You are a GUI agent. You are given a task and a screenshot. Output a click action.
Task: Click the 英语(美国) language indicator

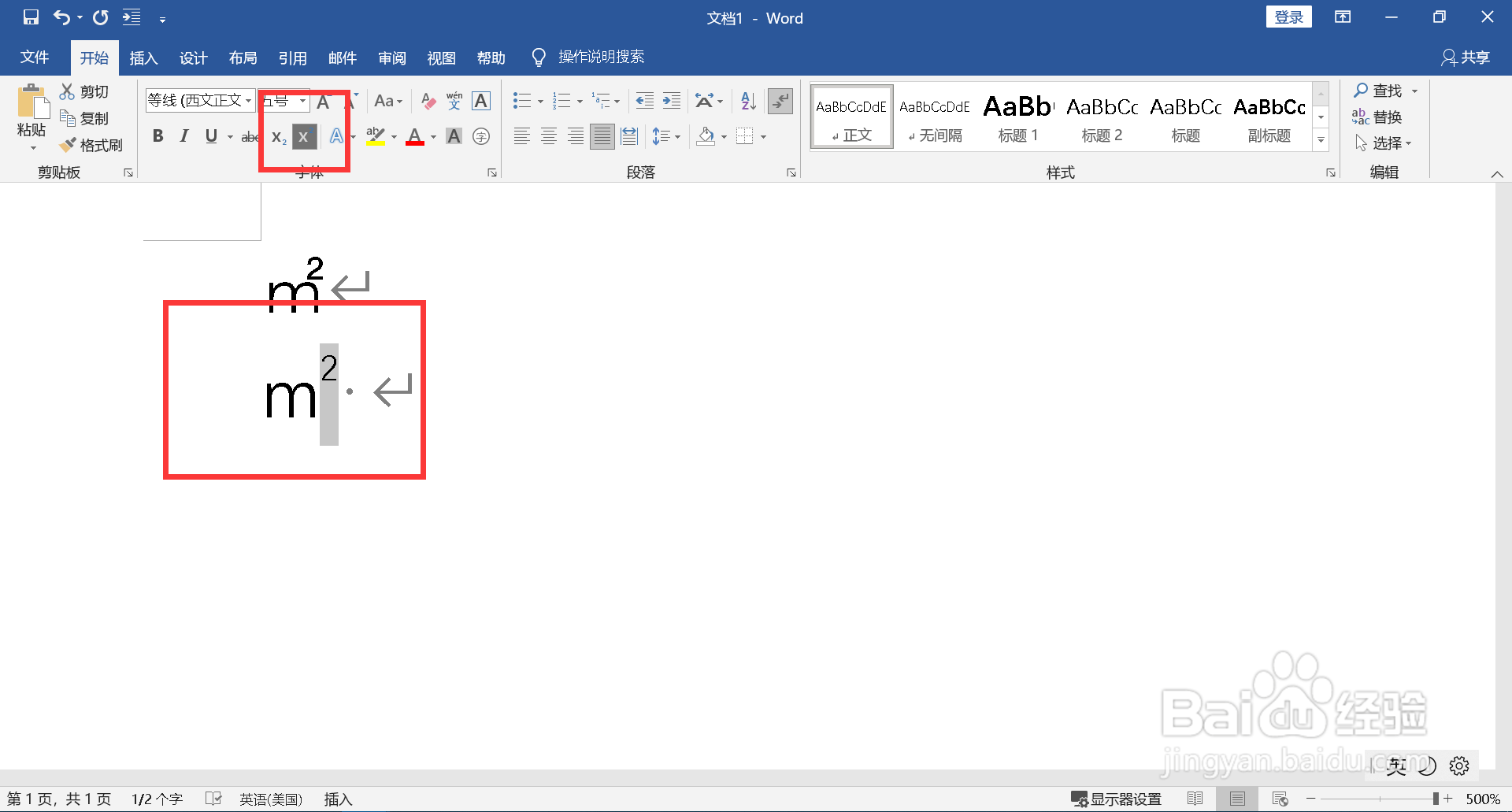[x=271, y=799]
